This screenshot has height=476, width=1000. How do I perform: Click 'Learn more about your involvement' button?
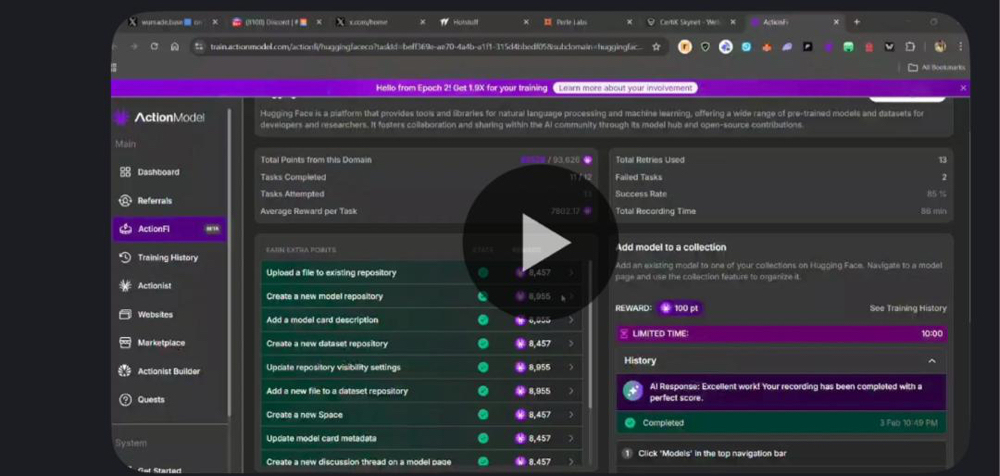[x=626, y=88]
